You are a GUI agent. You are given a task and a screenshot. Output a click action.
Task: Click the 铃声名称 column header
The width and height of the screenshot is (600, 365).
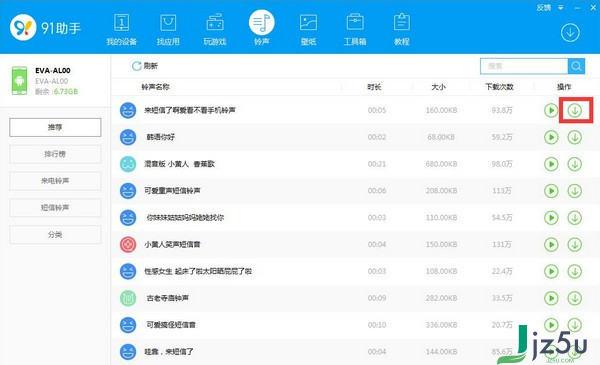click(x=155, y=87)
